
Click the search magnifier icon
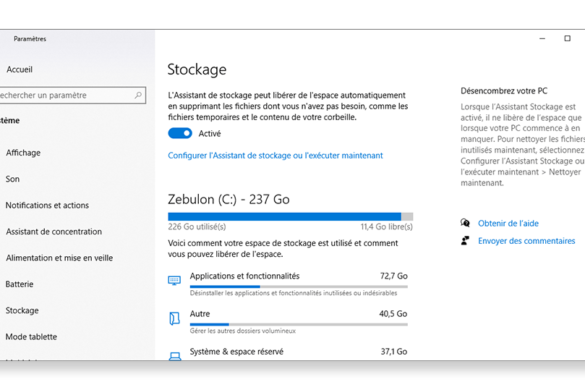[138, 95]
